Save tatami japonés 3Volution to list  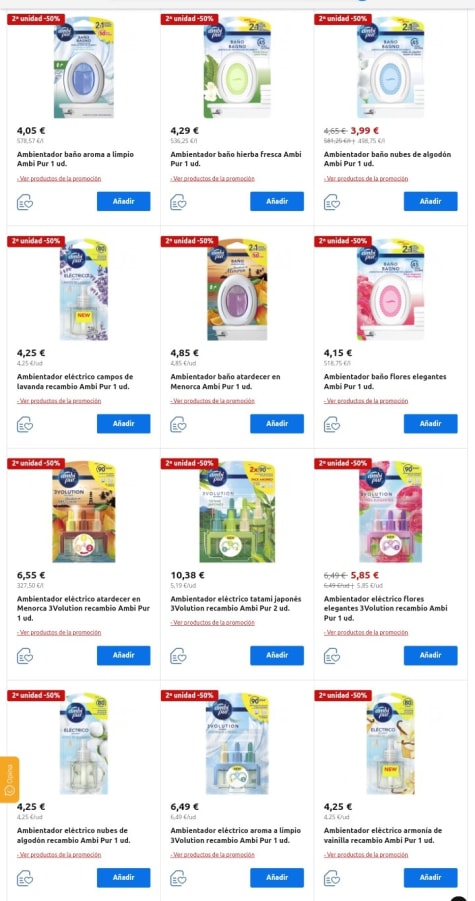(178, 656)
